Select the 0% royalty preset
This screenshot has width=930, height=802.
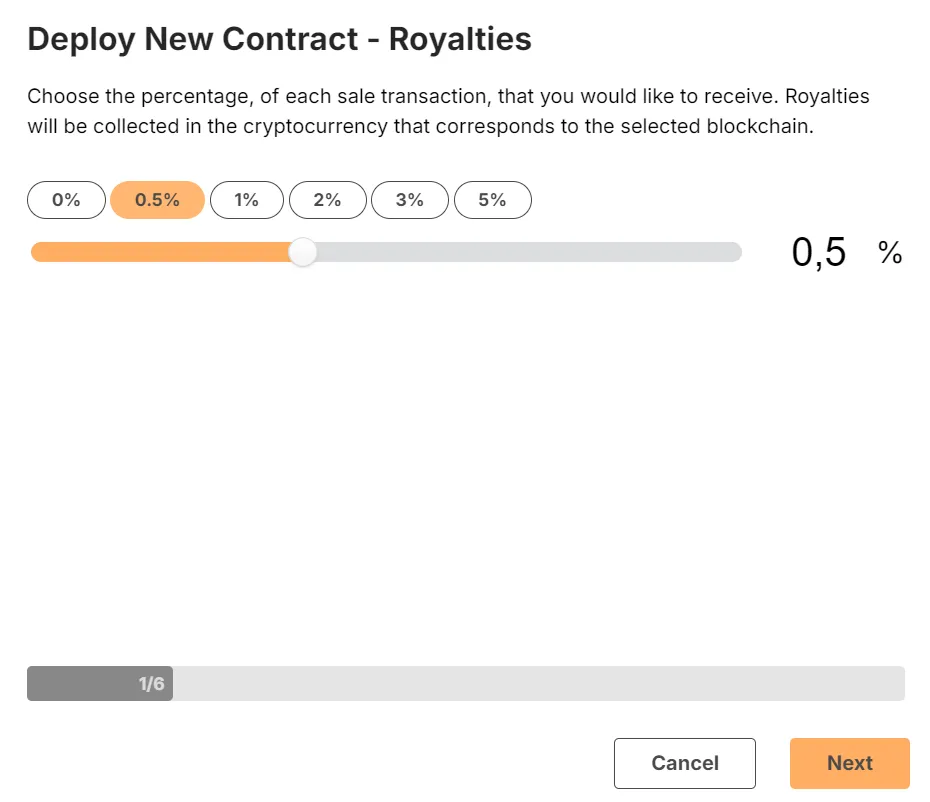point(66,200)
